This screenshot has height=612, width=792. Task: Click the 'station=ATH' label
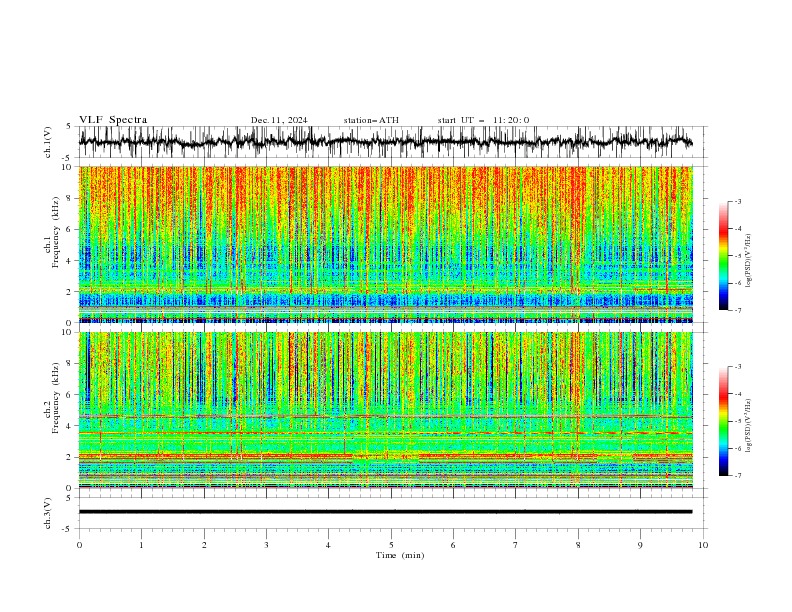point(371,120)
